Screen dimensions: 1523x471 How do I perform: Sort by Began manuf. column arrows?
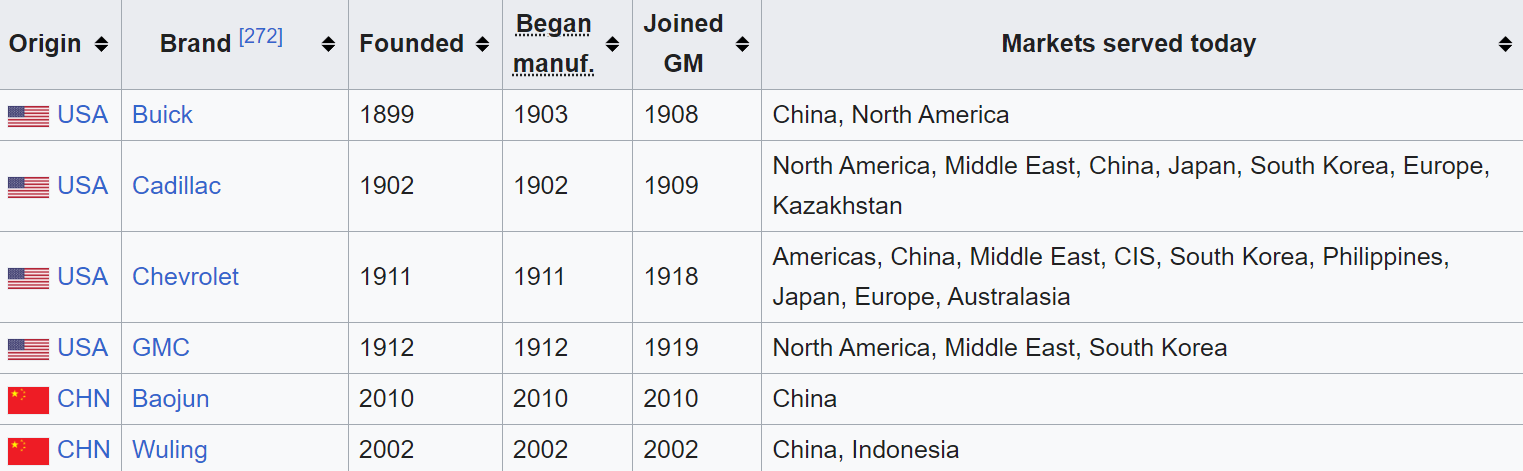[612, 44]
